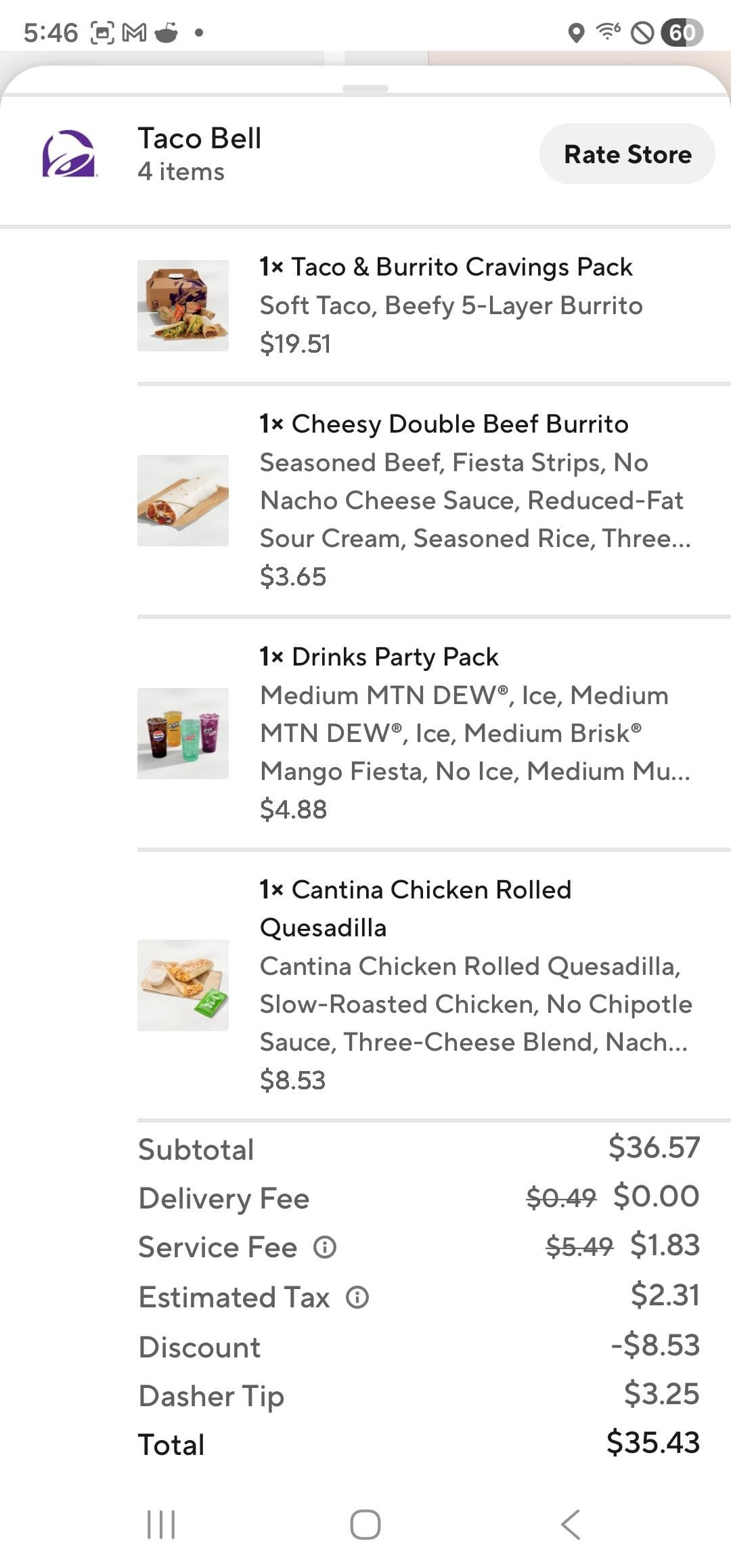Select the Cheesy Double Beef Burrito title
The width and height of the screenshot is (731, 1568).
(444, 424)
